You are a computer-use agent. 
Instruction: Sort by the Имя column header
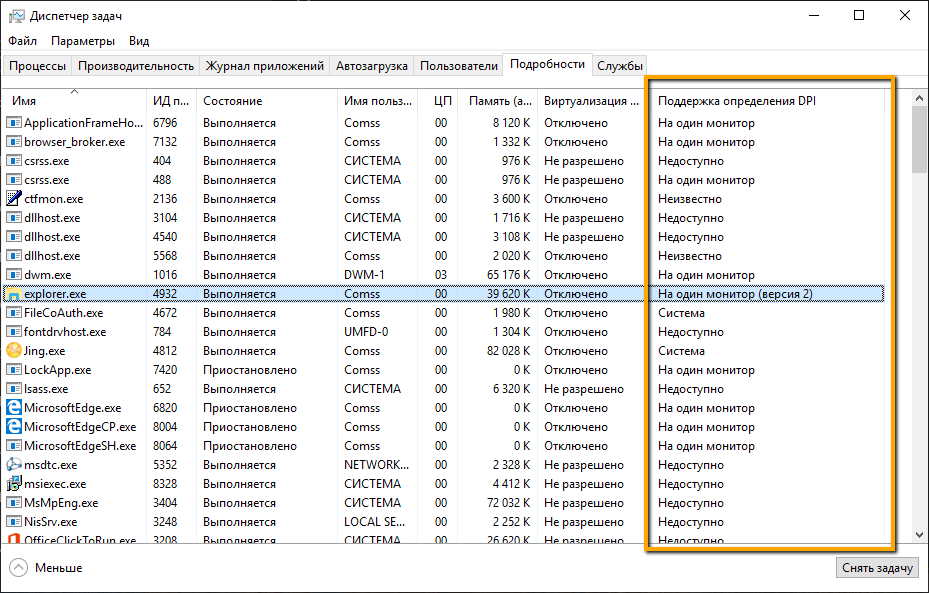coord(74,101)
